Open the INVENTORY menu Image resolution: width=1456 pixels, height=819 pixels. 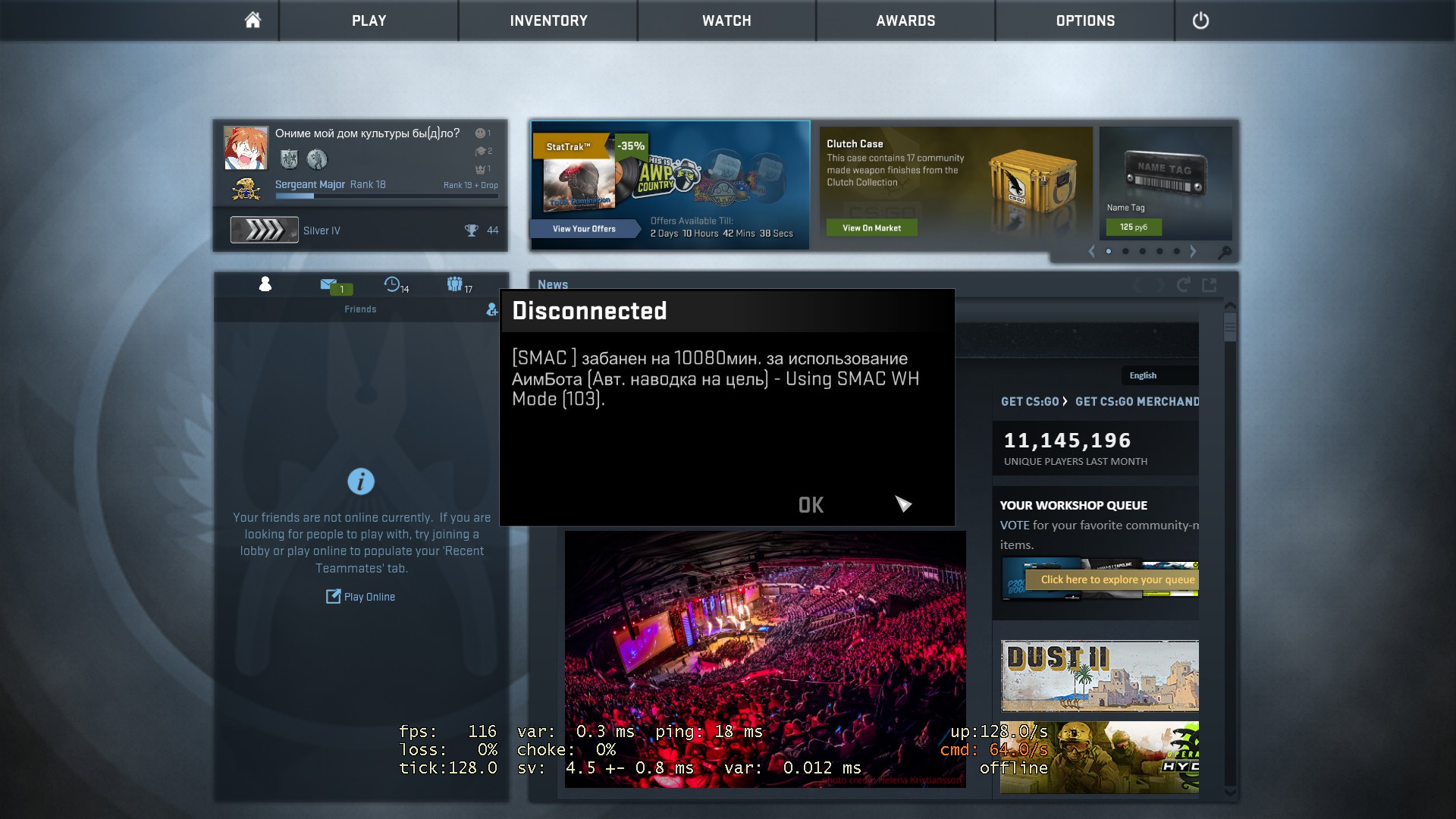(548, 20)
